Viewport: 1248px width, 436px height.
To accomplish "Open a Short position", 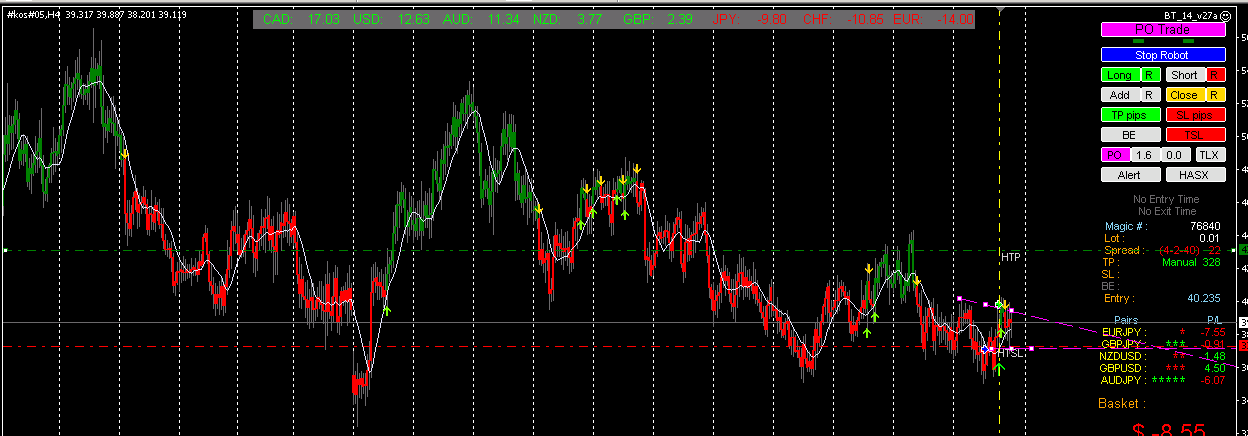I will 1184,75.
